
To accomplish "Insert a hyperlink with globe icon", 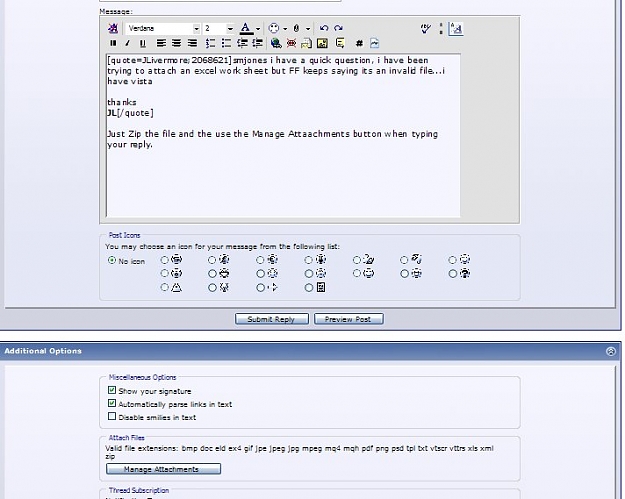I will pos(276,43).
